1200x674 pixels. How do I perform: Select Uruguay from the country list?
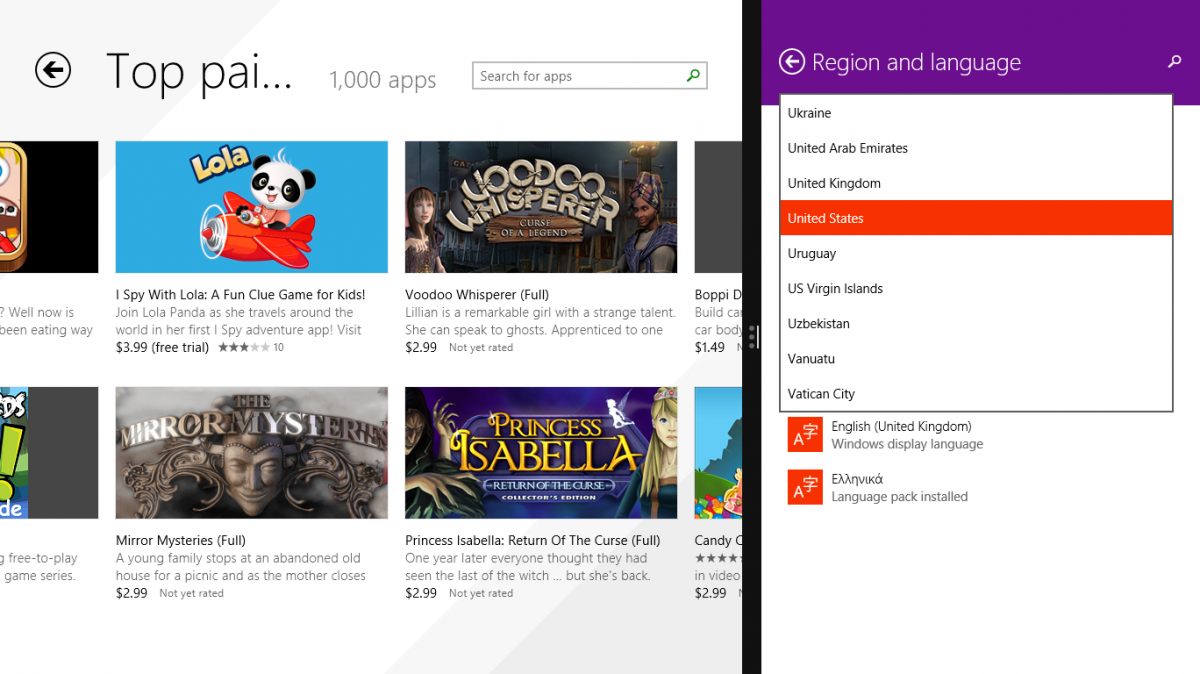coord(976,253)
